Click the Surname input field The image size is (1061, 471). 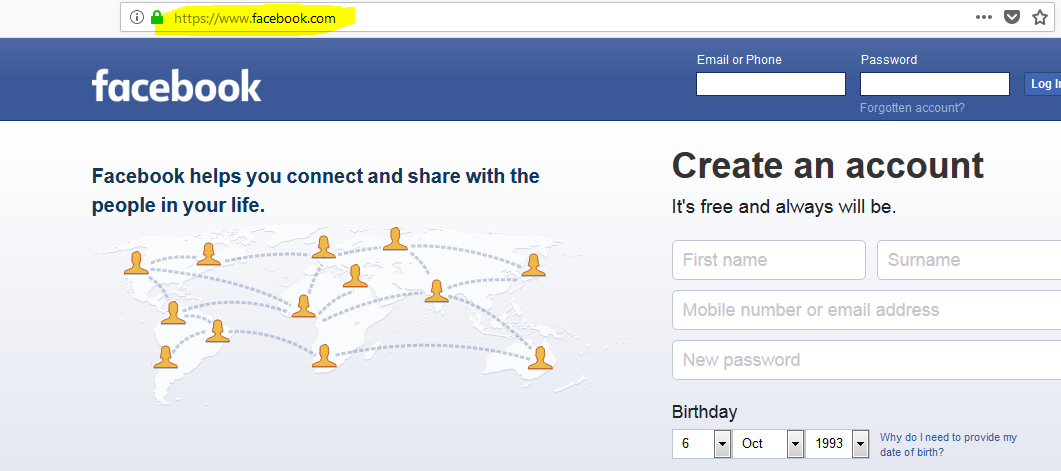pyautogui.click(x=968, y=260)
